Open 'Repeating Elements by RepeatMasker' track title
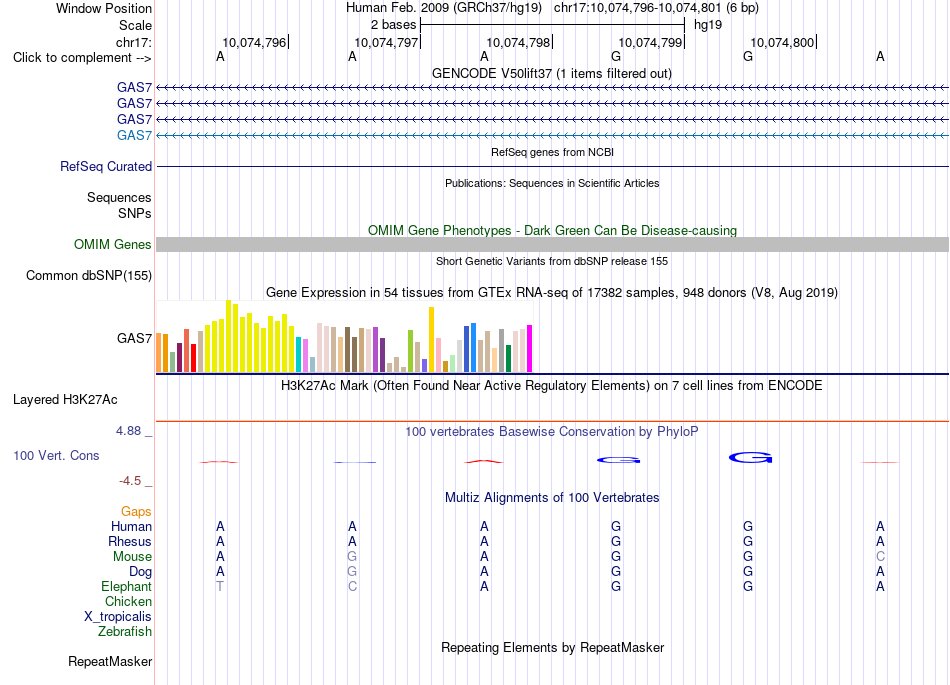Screen dimensions: 950x685 pyautogui.click(x=552, y=647)
